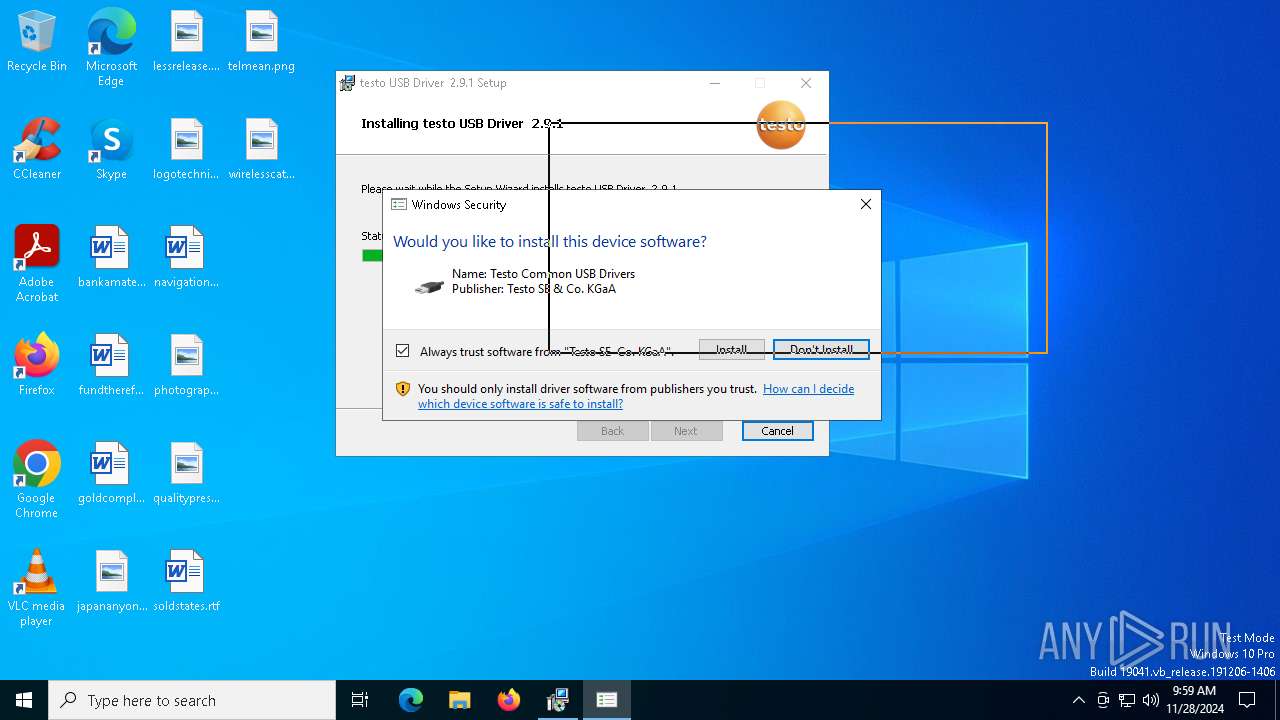Launch Firefox from desktop shortcut
1280x720 pixels.
(x=37, y=365)
